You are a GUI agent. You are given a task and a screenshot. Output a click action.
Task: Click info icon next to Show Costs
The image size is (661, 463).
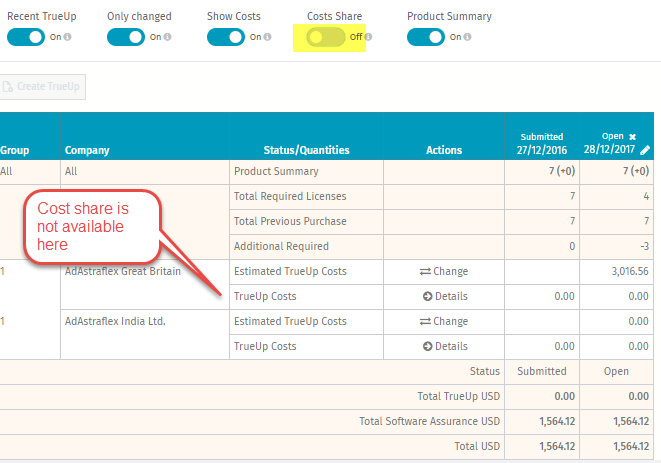click(267, 37)
